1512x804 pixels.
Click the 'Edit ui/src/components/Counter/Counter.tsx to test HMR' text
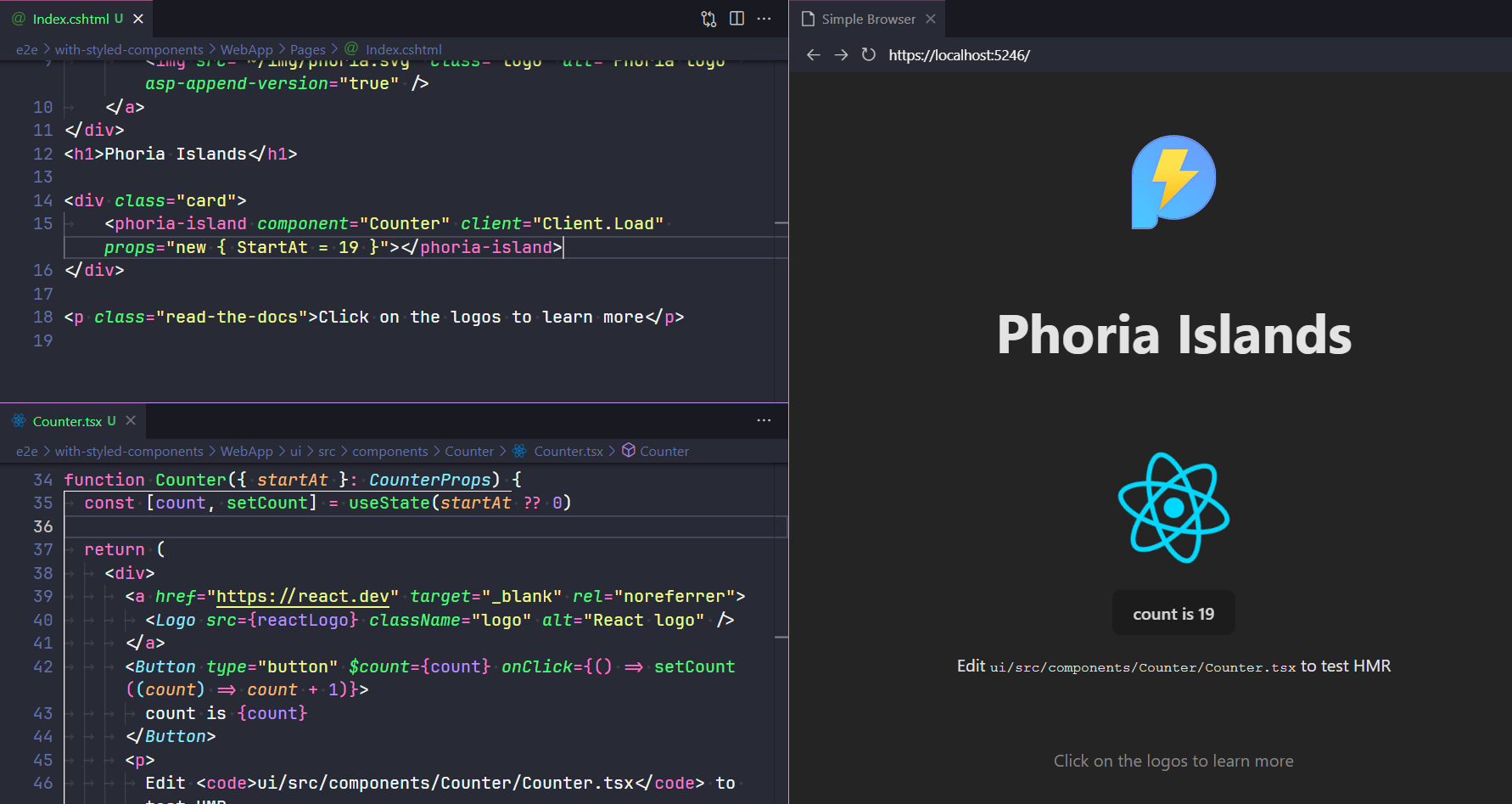pos(1173,666)
